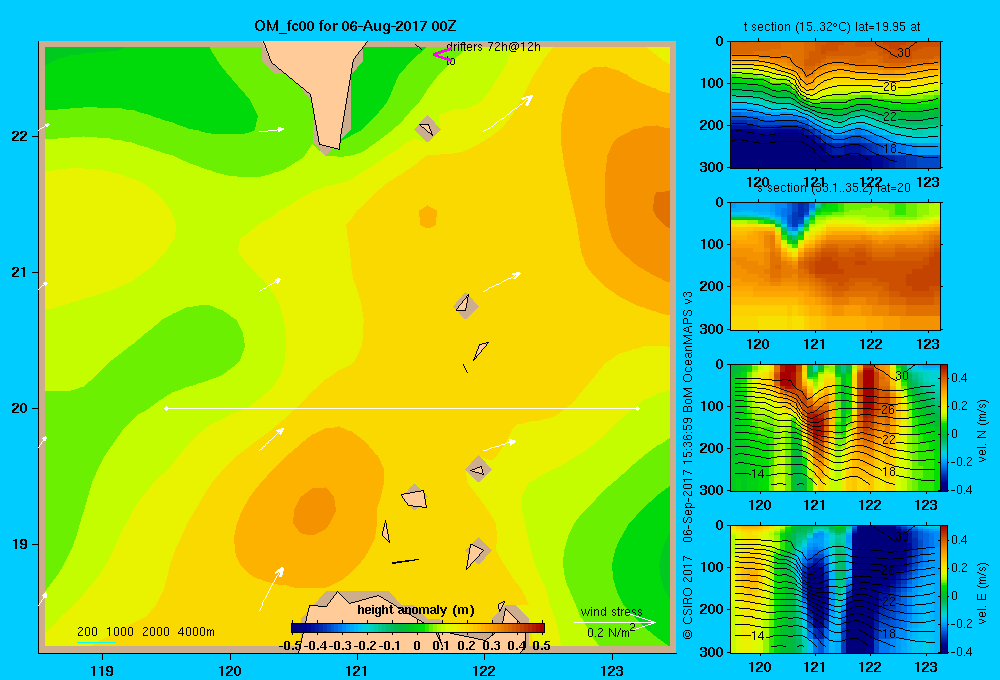This screenshot has height=680, width=1000.
Task: Click the 18 contour label in temperature section
Action: click(890, 149)
